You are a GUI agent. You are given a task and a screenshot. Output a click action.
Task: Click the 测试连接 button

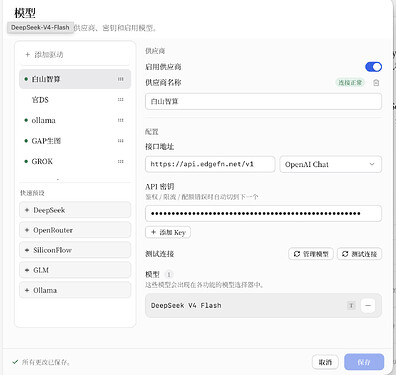point(360,254)
